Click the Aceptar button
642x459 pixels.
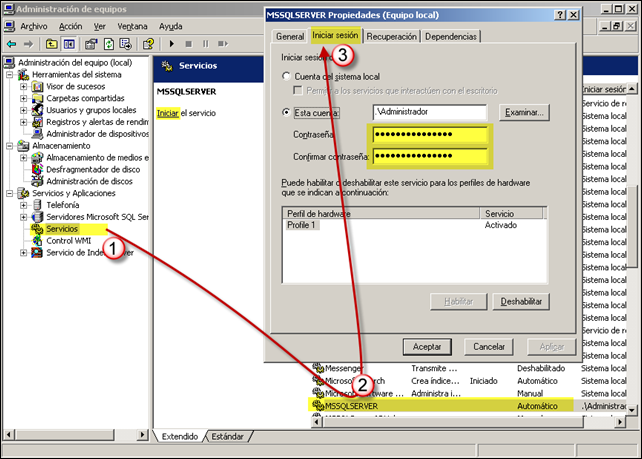click(x=427, y=347)
